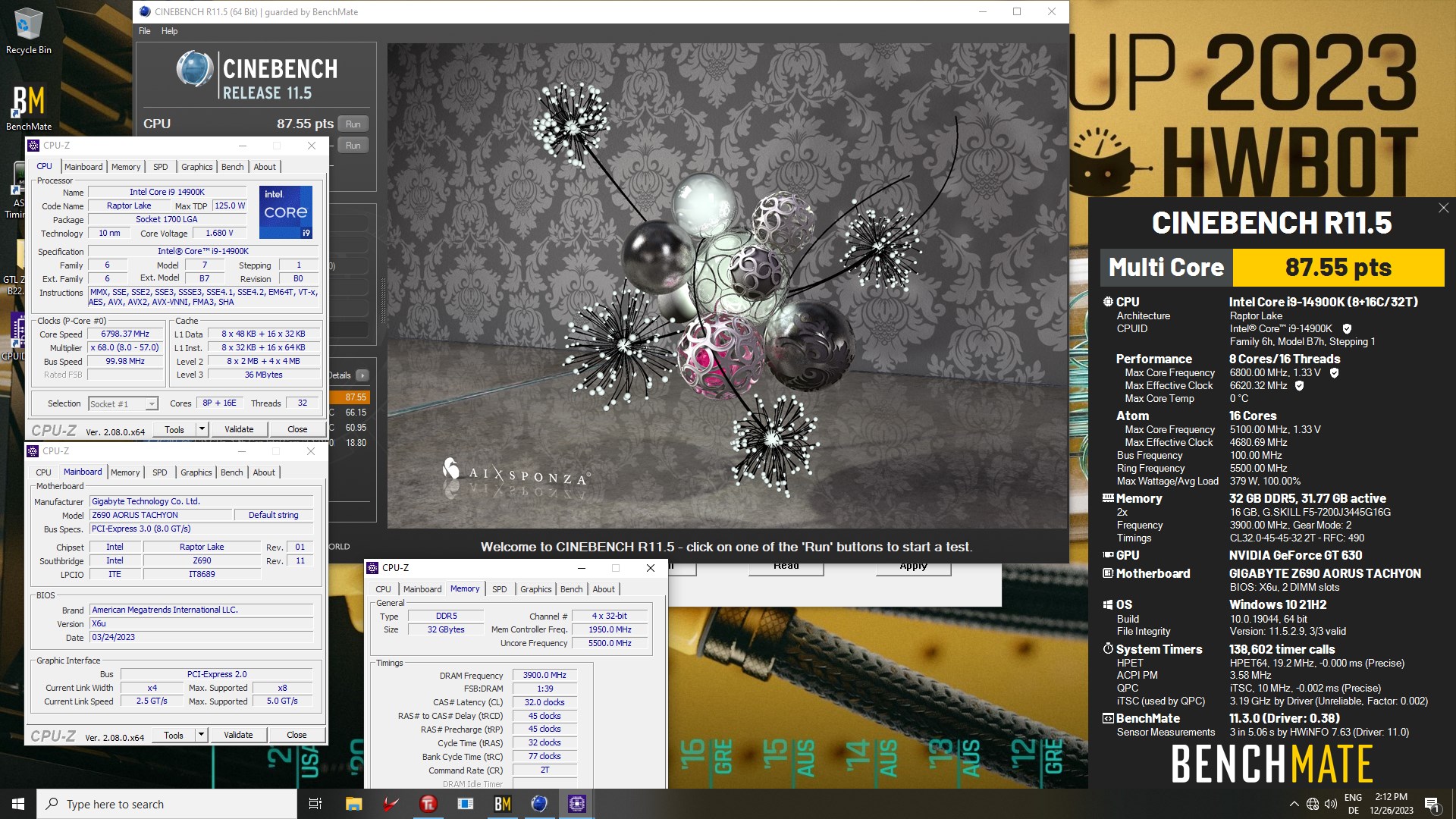Click the Windows Start button

tap(17, 804)
